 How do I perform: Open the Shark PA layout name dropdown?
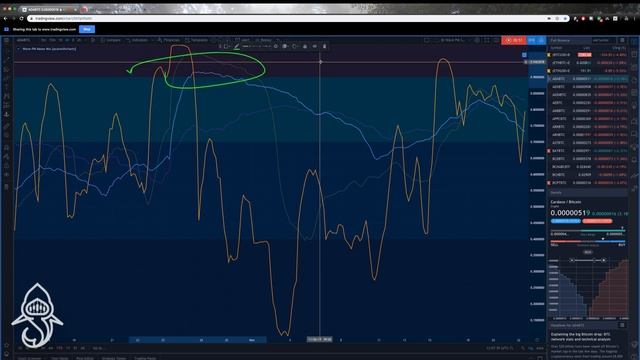pyautogui.click(x=451, y=40)
